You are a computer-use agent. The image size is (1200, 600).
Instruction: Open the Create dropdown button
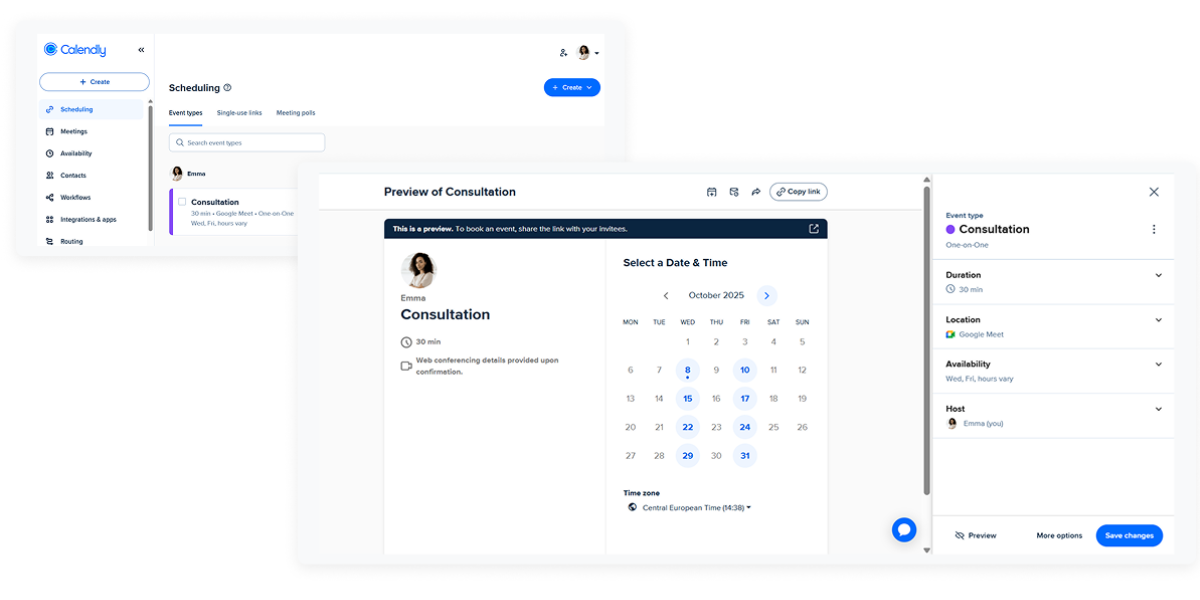coord(572,87)
